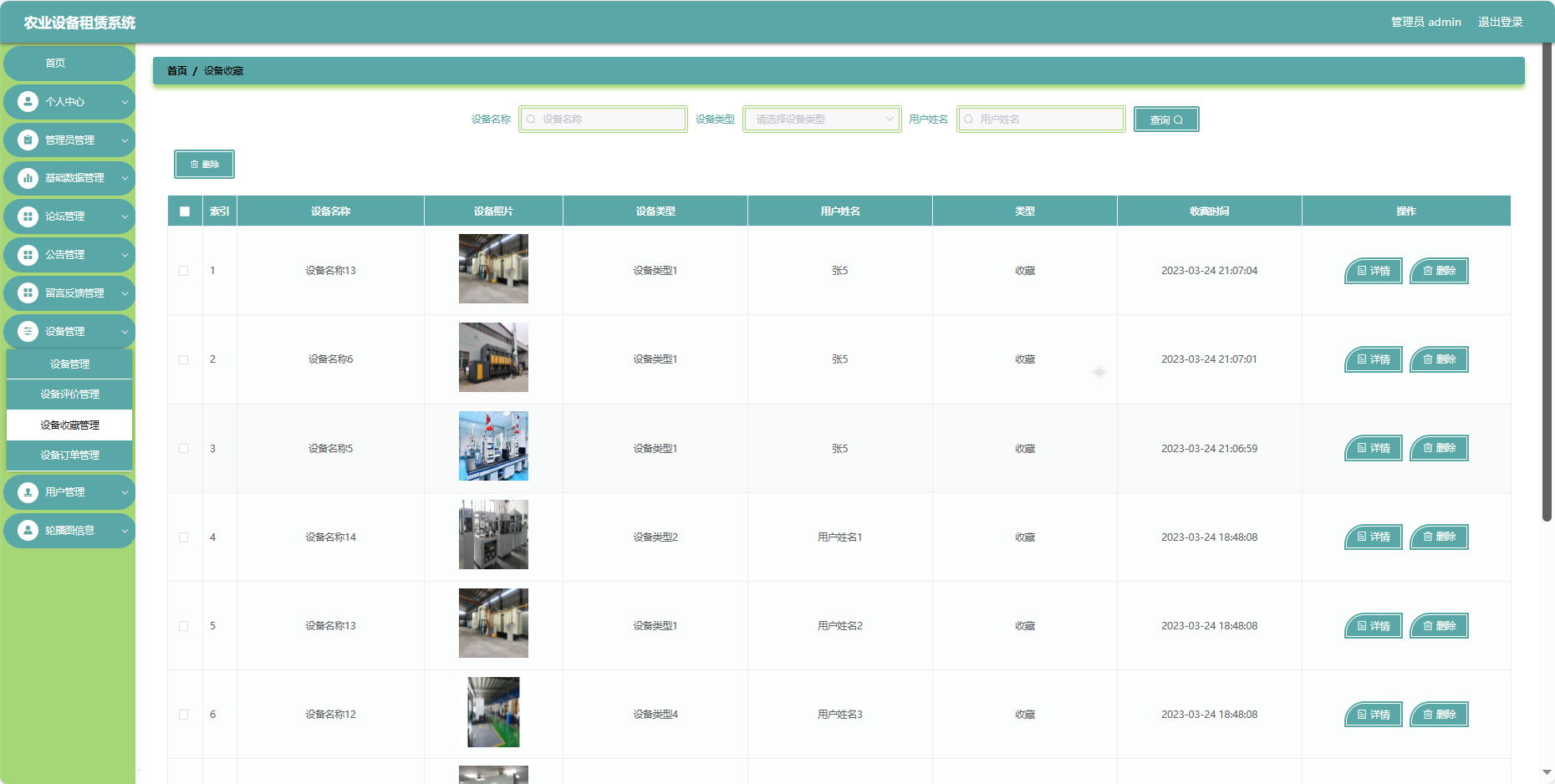Click the equipment photo in row 设备名称6
Viewport: 1555px width, 784px height.
click(x=493, y=357)
